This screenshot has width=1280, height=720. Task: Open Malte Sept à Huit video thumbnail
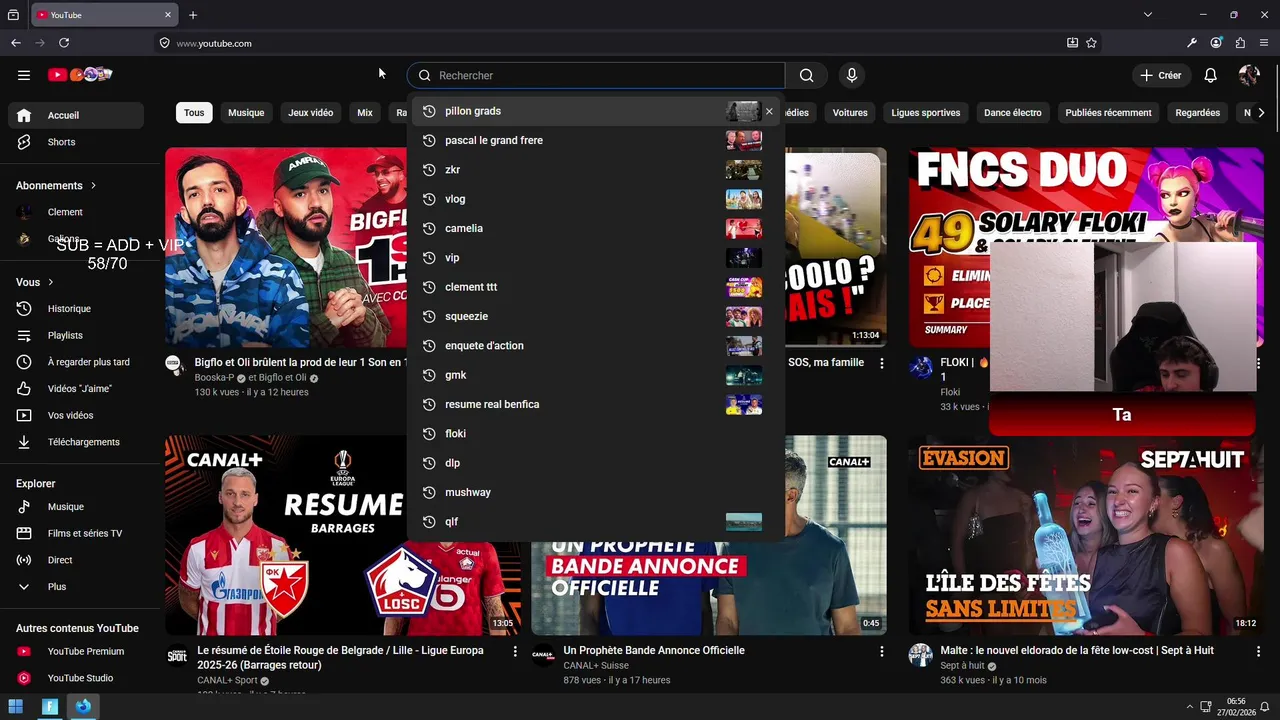click(1086, 535)
